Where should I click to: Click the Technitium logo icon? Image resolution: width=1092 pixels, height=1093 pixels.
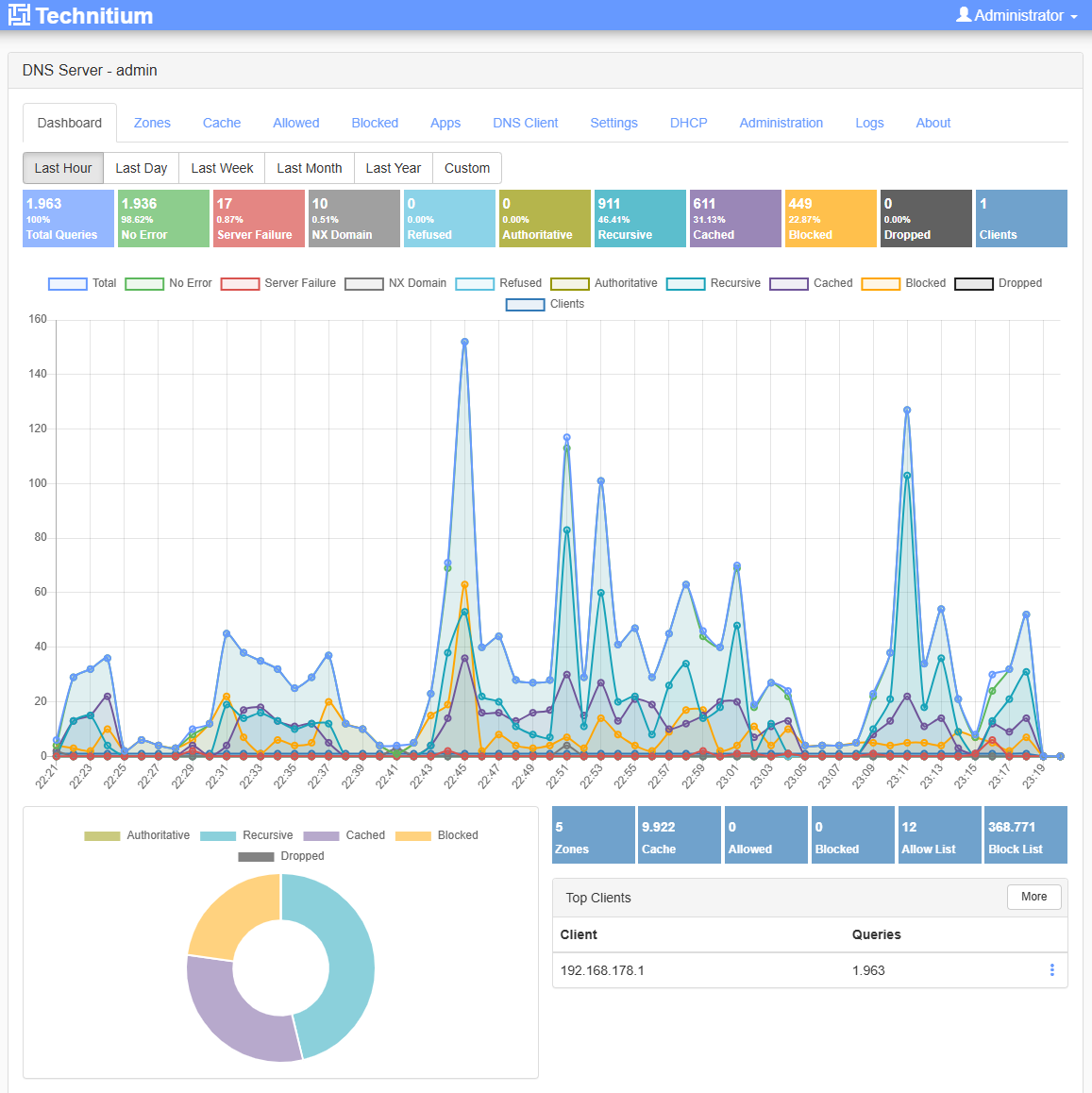(x=19, y=15)
